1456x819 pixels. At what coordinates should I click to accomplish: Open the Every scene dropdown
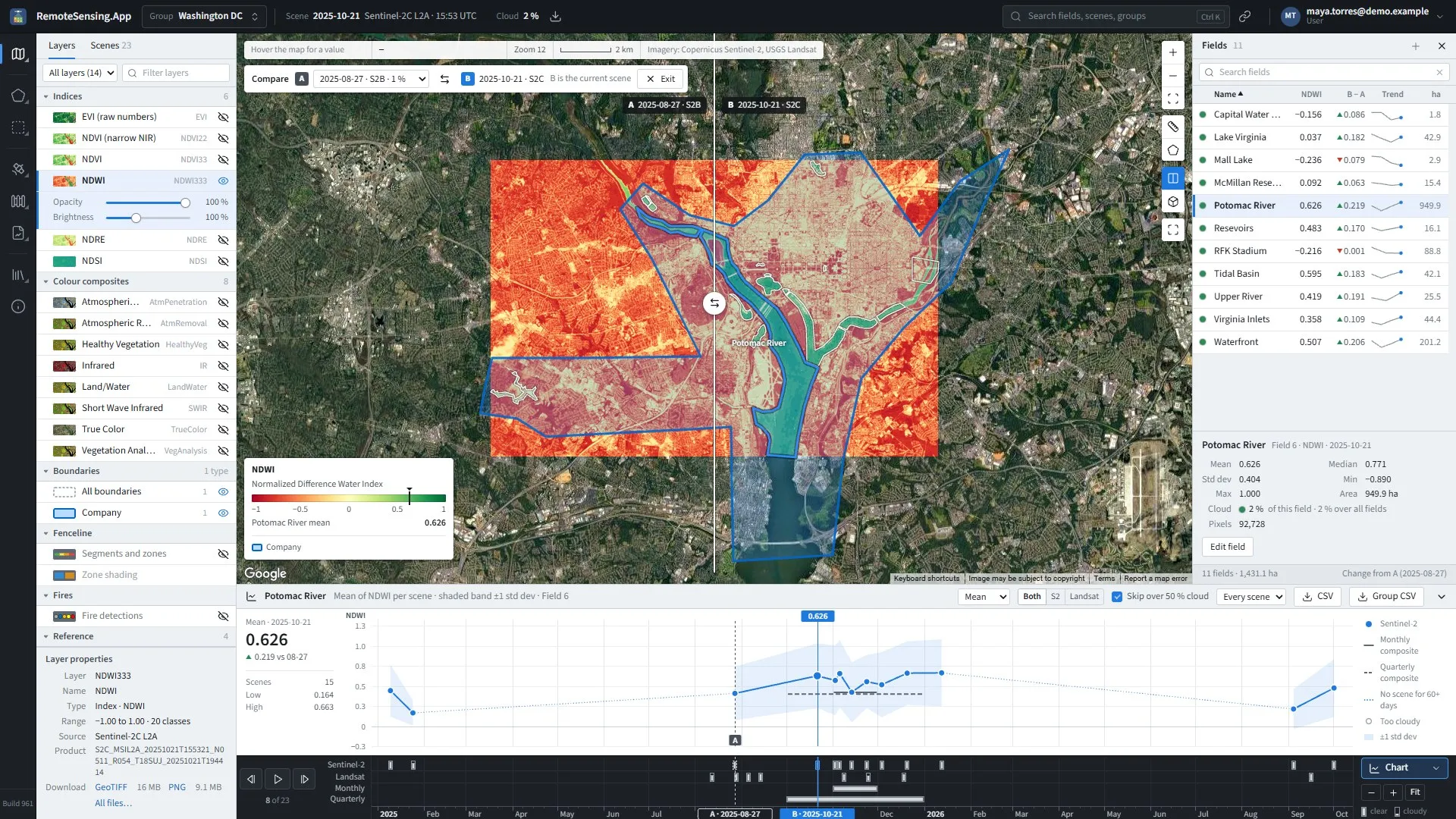coord(1251,597)
